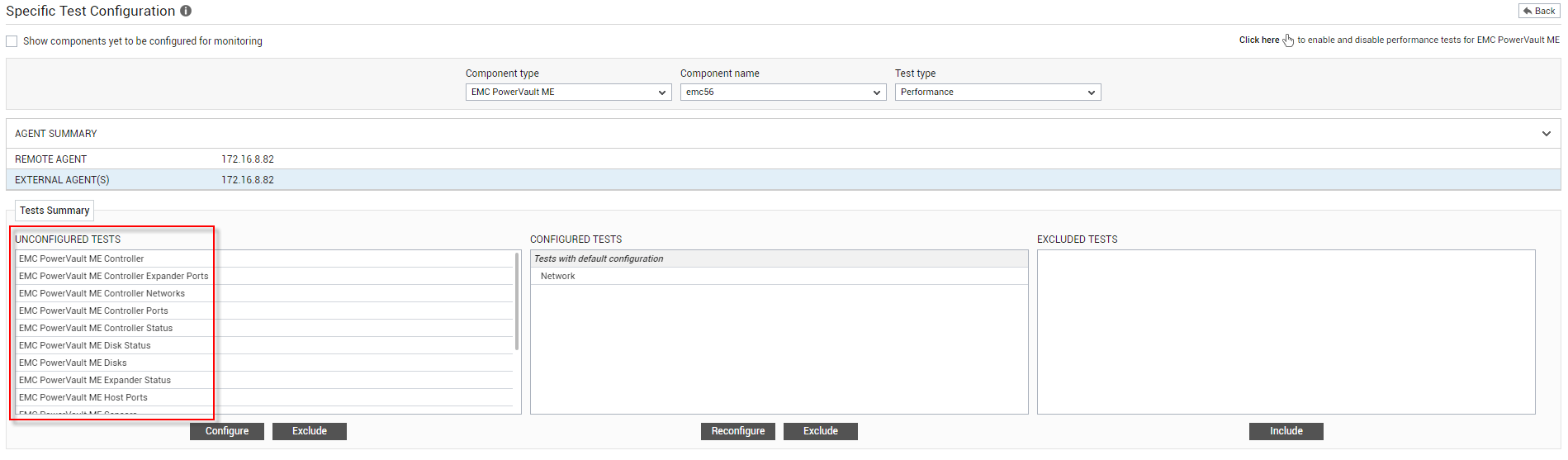Click the Include button

pos(1286,431)
